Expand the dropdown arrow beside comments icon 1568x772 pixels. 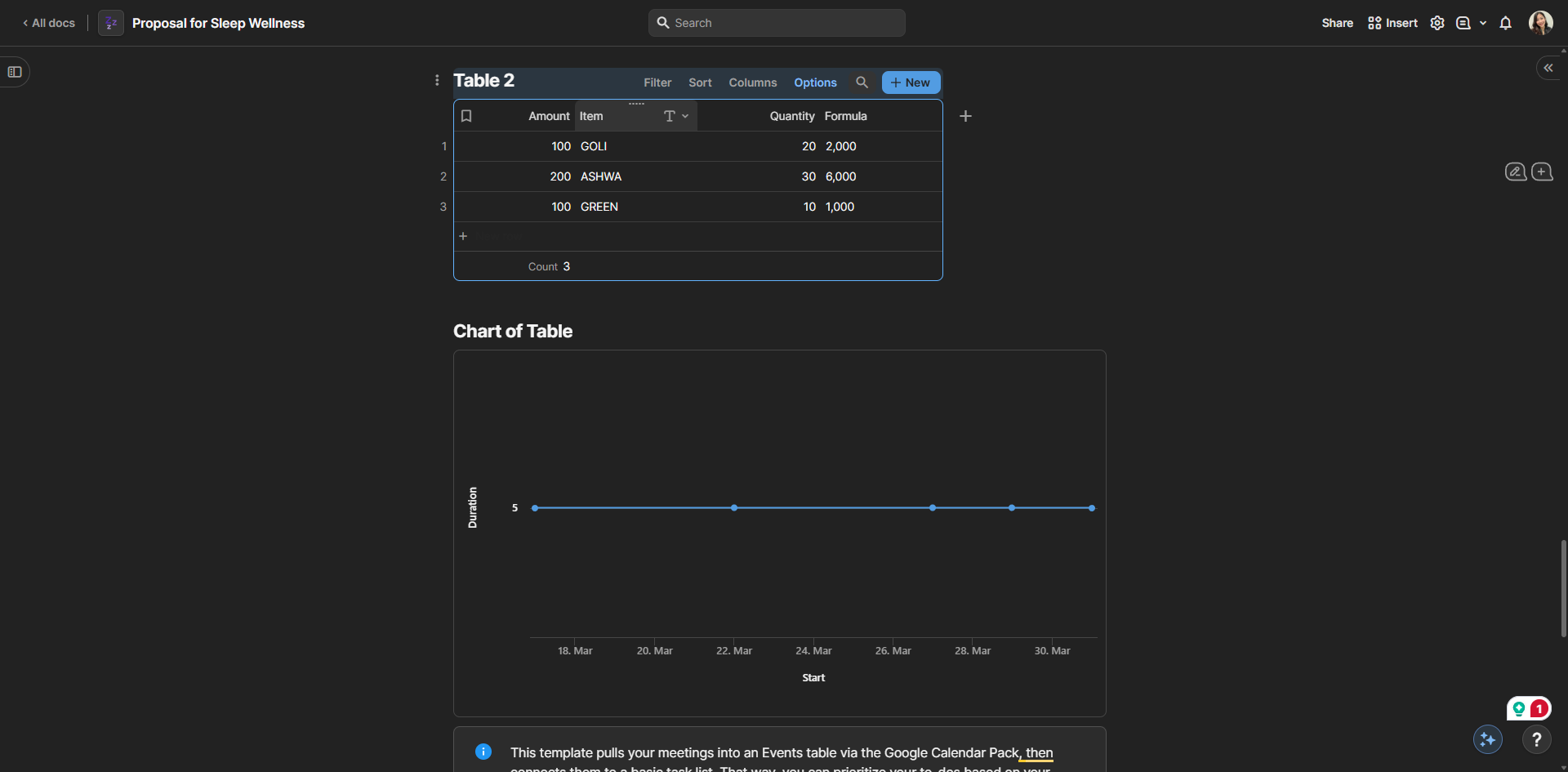pos(1483,23)
